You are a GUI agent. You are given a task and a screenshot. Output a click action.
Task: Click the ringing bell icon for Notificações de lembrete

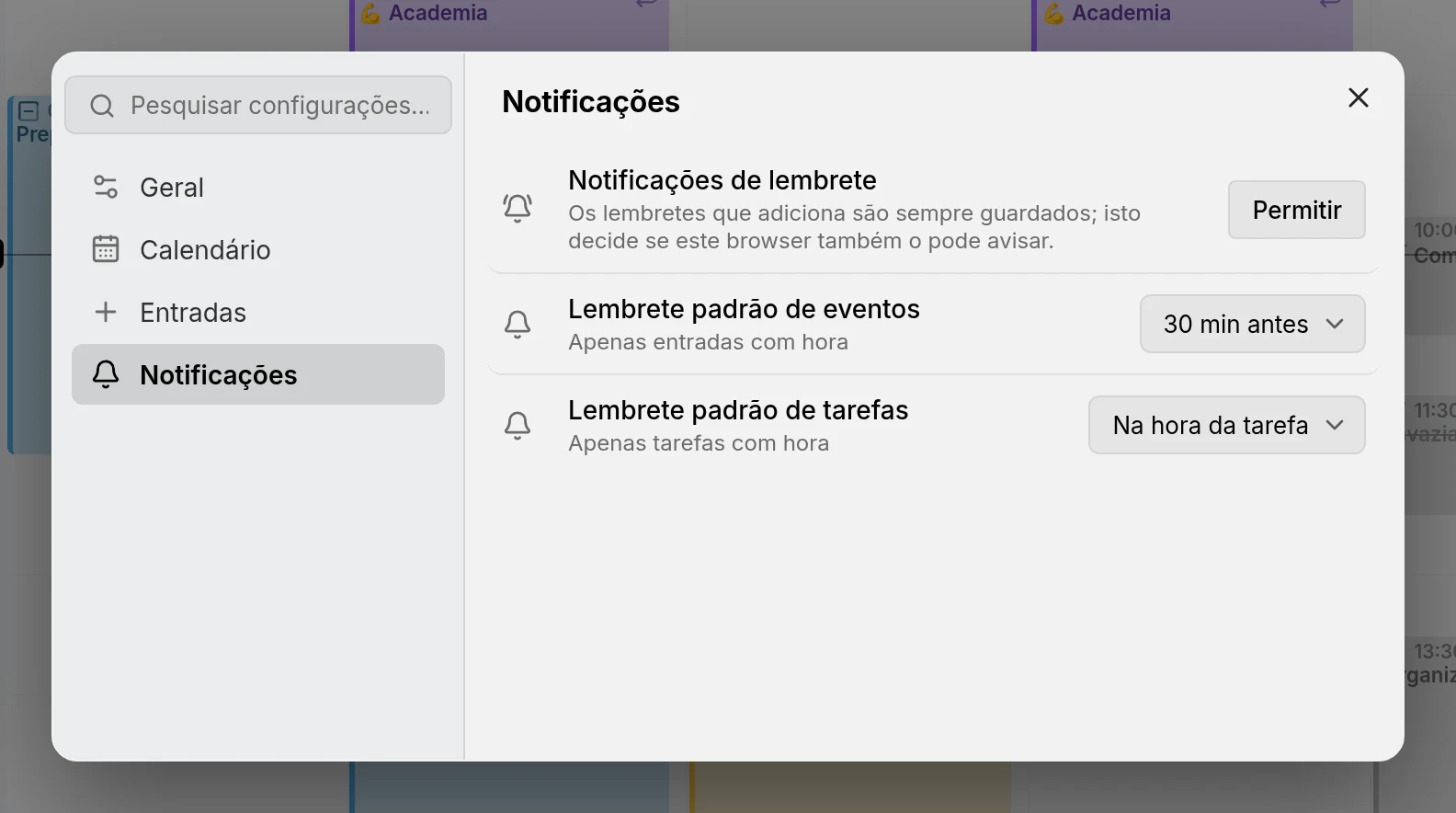(x=518, y=209)
